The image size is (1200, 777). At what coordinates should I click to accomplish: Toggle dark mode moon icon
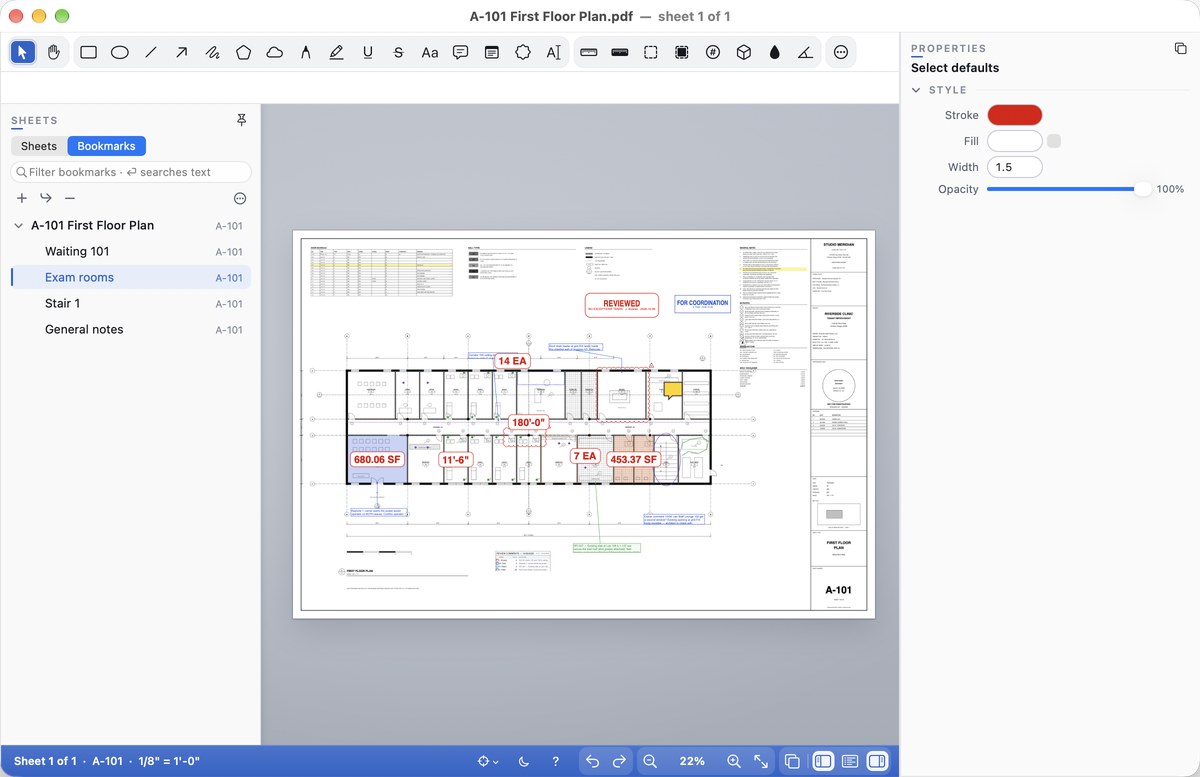tap(524, 761)
